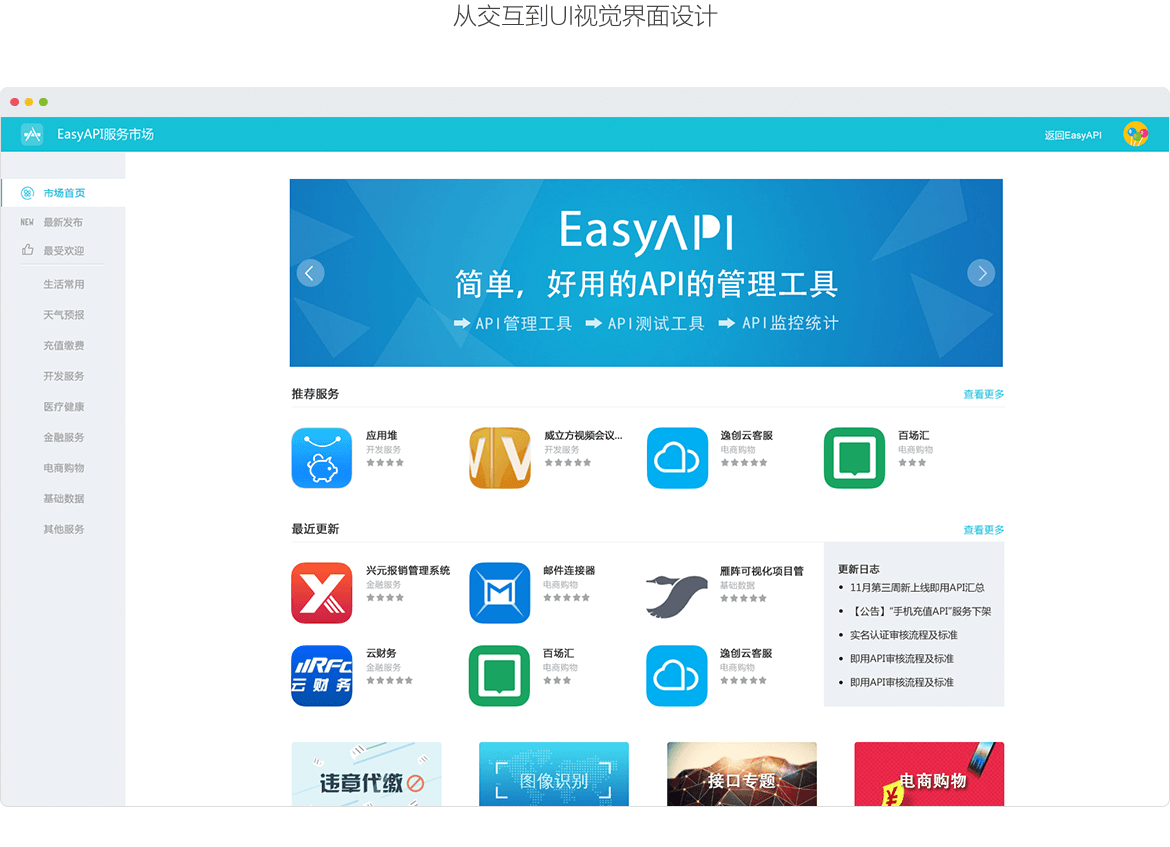
Task: Click the 威立方视频会议议... app name
Action: click(x=583, y=435)
